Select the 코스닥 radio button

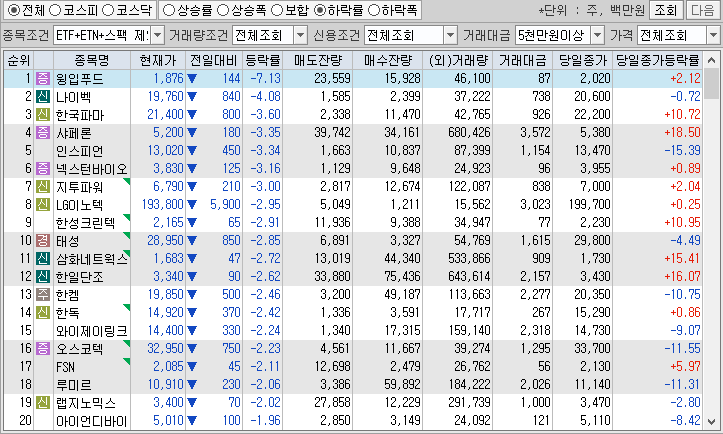pos(107,10)
